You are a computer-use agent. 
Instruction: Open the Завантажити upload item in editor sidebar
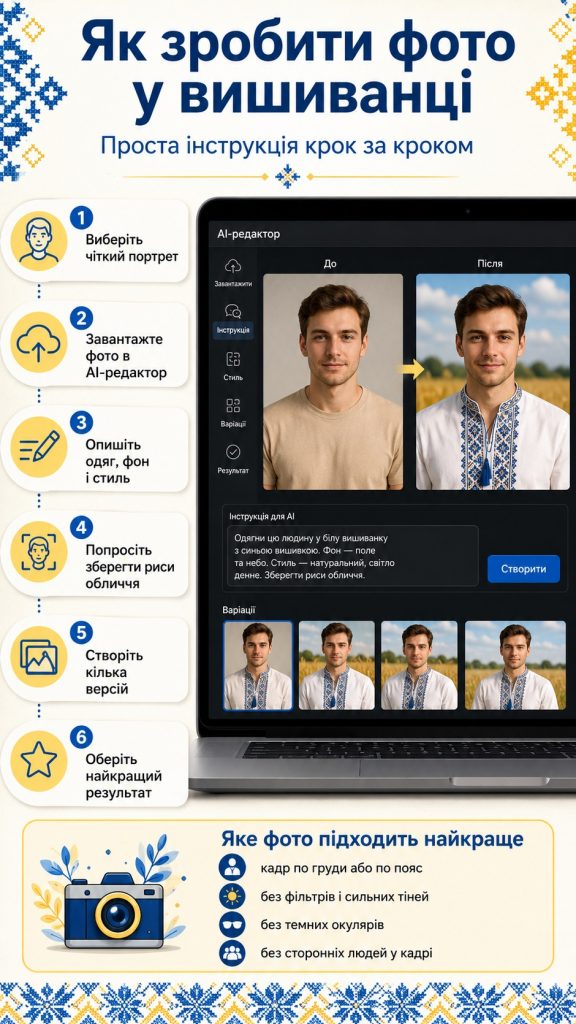[x=233, y=273]
